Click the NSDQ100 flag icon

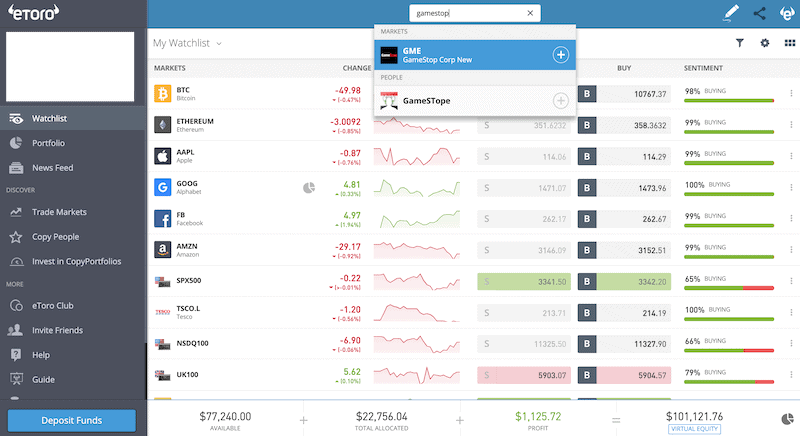(x=162, y=344)
